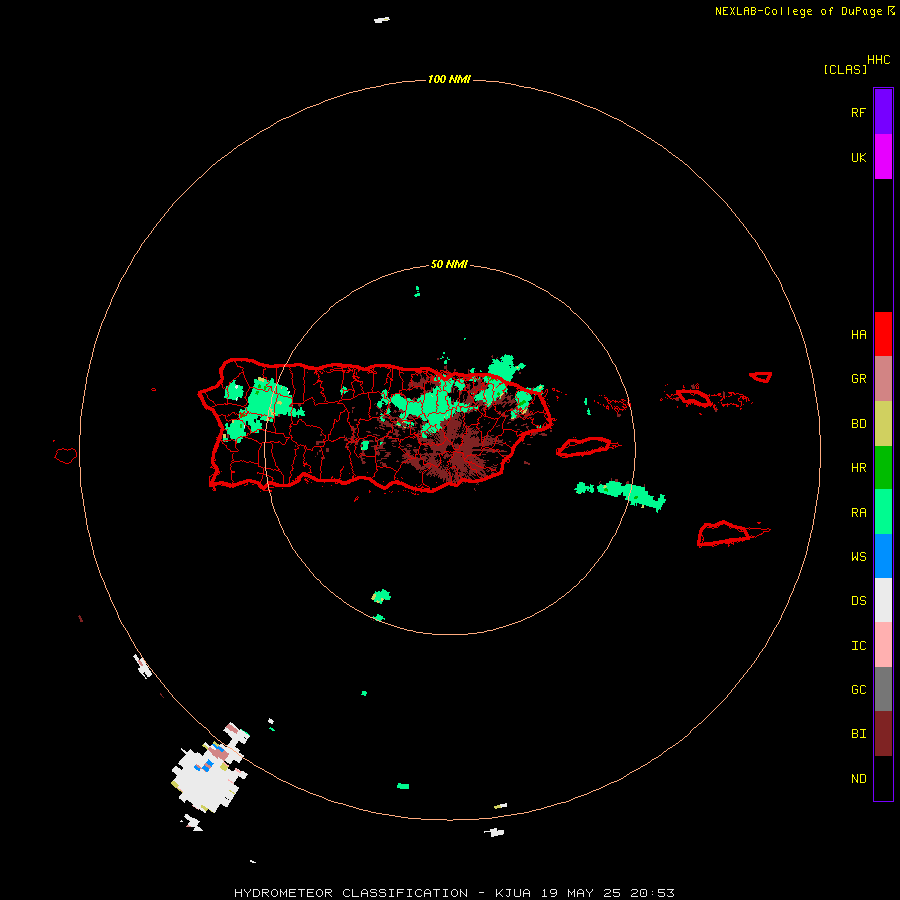Image resolution: width=900 pixels, height=900 pixels.
Task: Select the GR legend color block
Action: (883, 378)
